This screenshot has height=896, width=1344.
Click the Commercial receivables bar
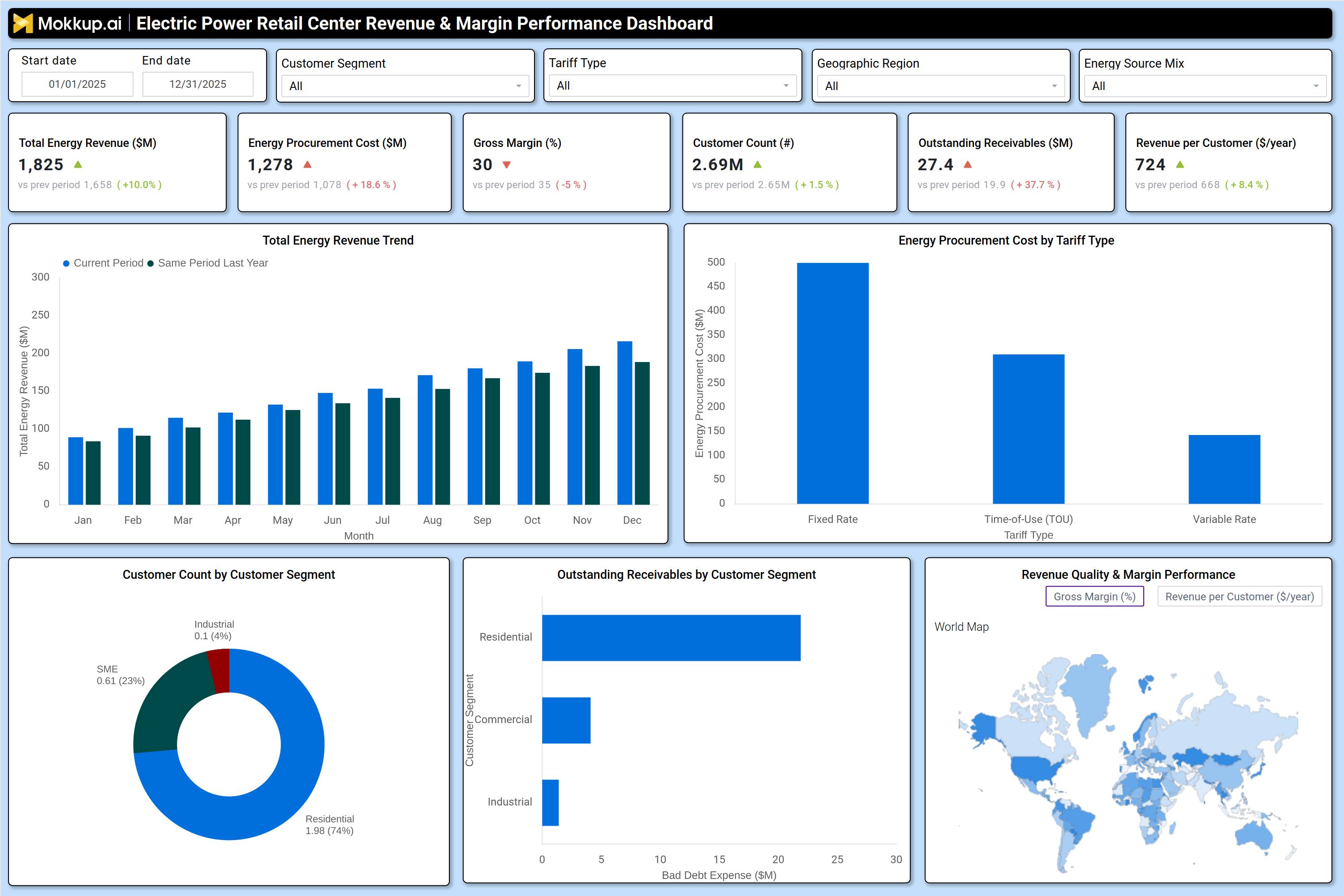pyautogui.click(x=566, y=720)
